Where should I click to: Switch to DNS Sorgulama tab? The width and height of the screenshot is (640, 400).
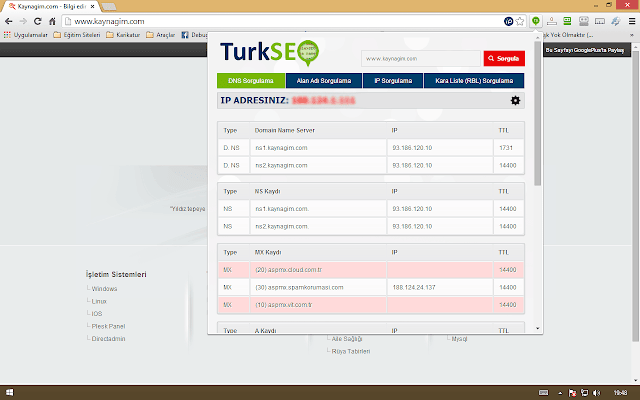pos(251,81)
